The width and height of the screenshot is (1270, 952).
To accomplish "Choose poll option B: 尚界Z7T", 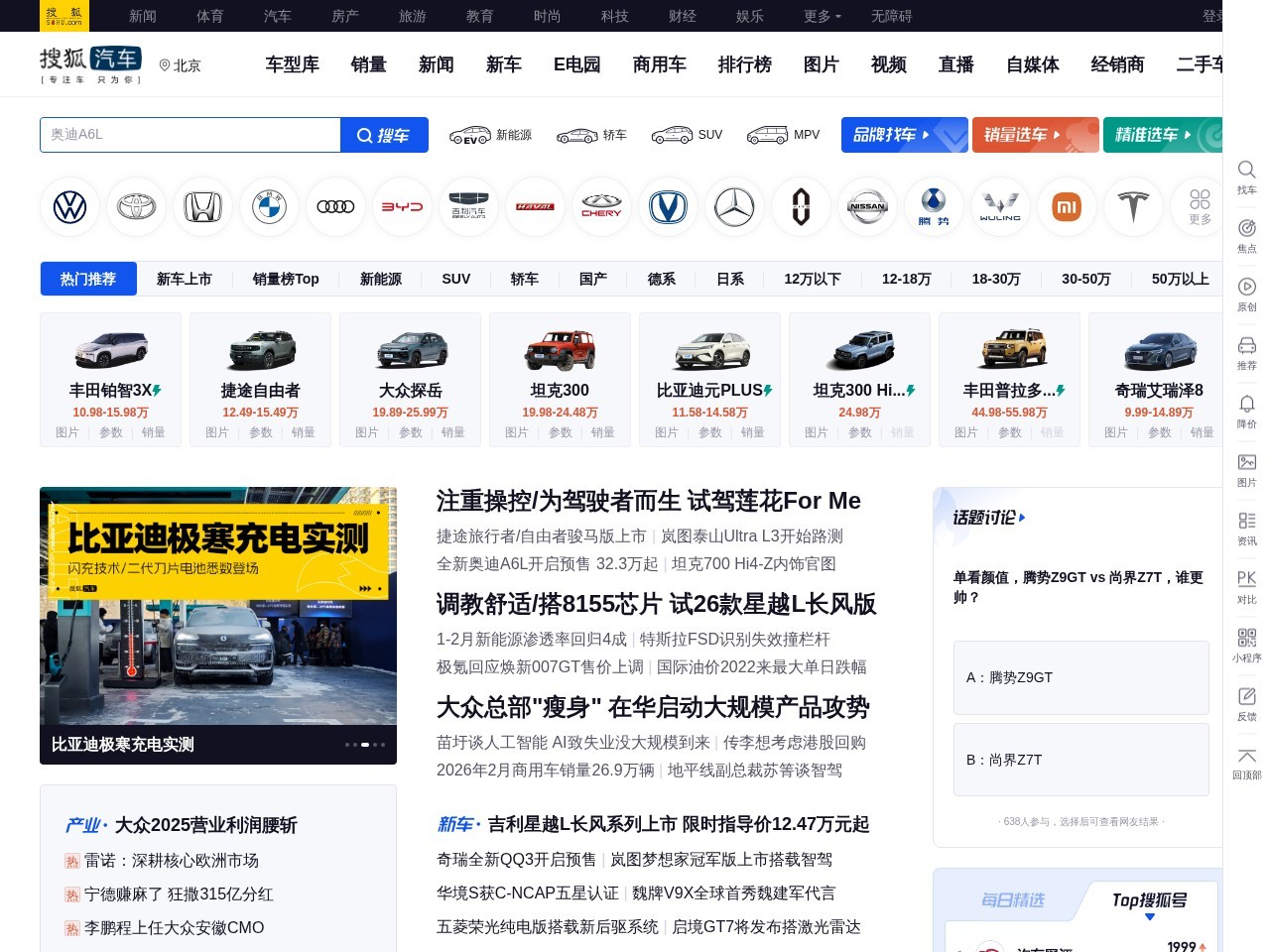I will [x=1080, y=760].
